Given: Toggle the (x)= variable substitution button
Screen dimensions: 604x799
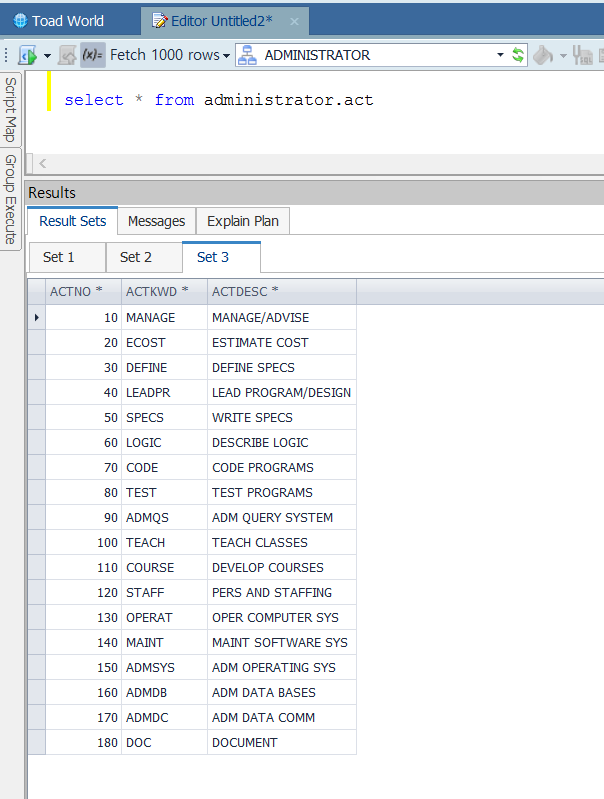Looking at the screenshot, I should 93,55.
